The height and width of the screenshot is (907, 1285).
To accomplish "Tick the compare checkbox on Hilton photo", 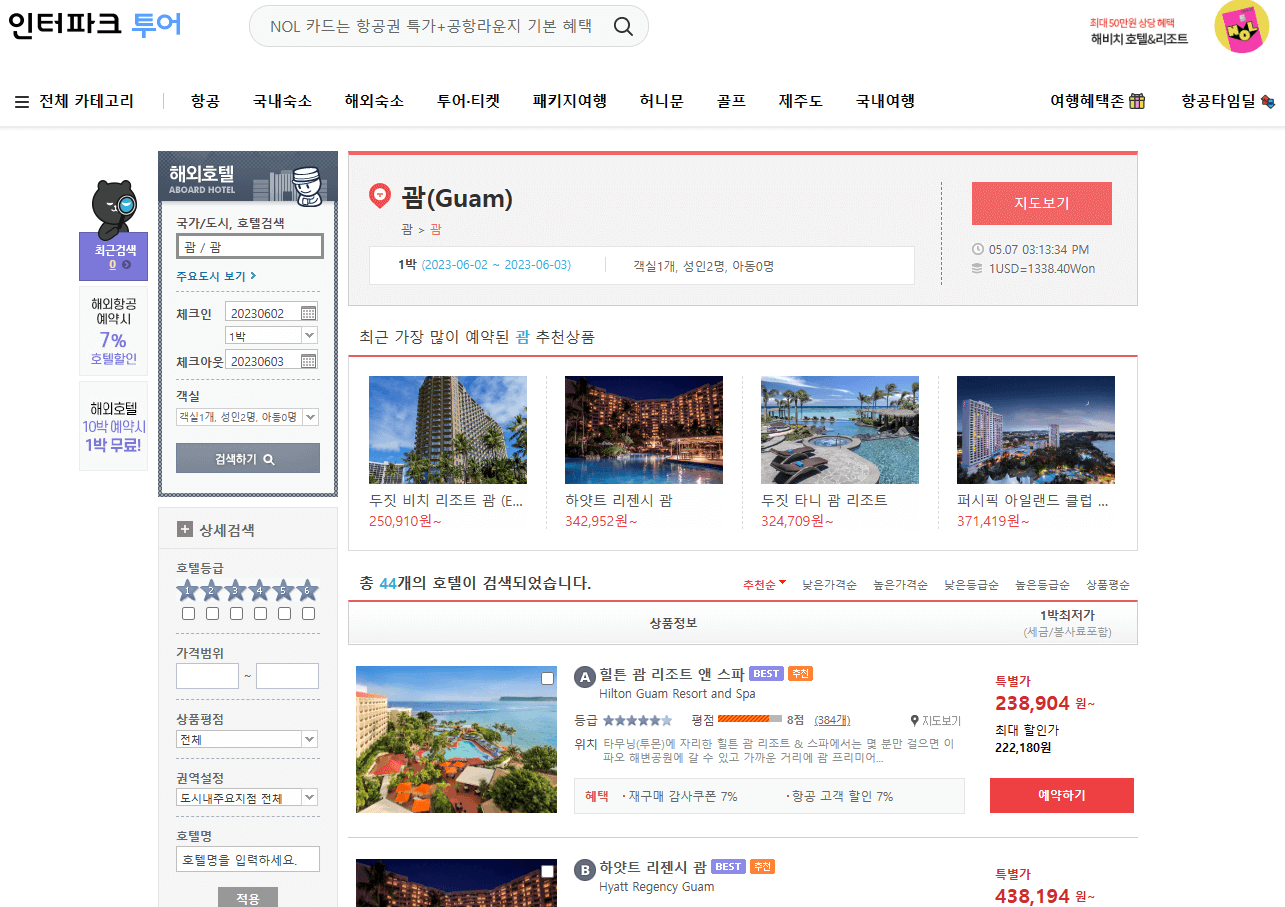I will pos(547,679).
